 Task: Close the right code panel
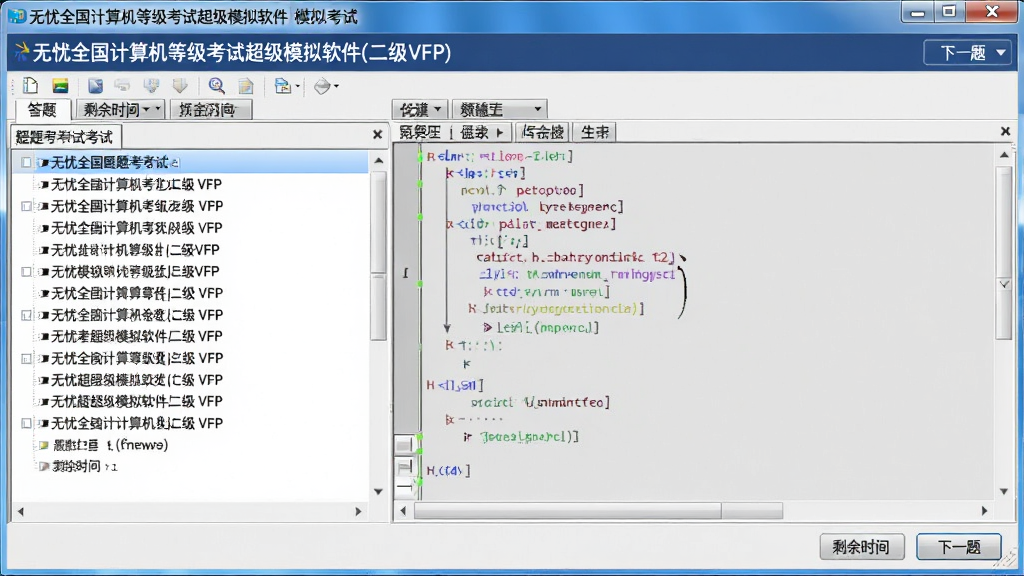1006,132
